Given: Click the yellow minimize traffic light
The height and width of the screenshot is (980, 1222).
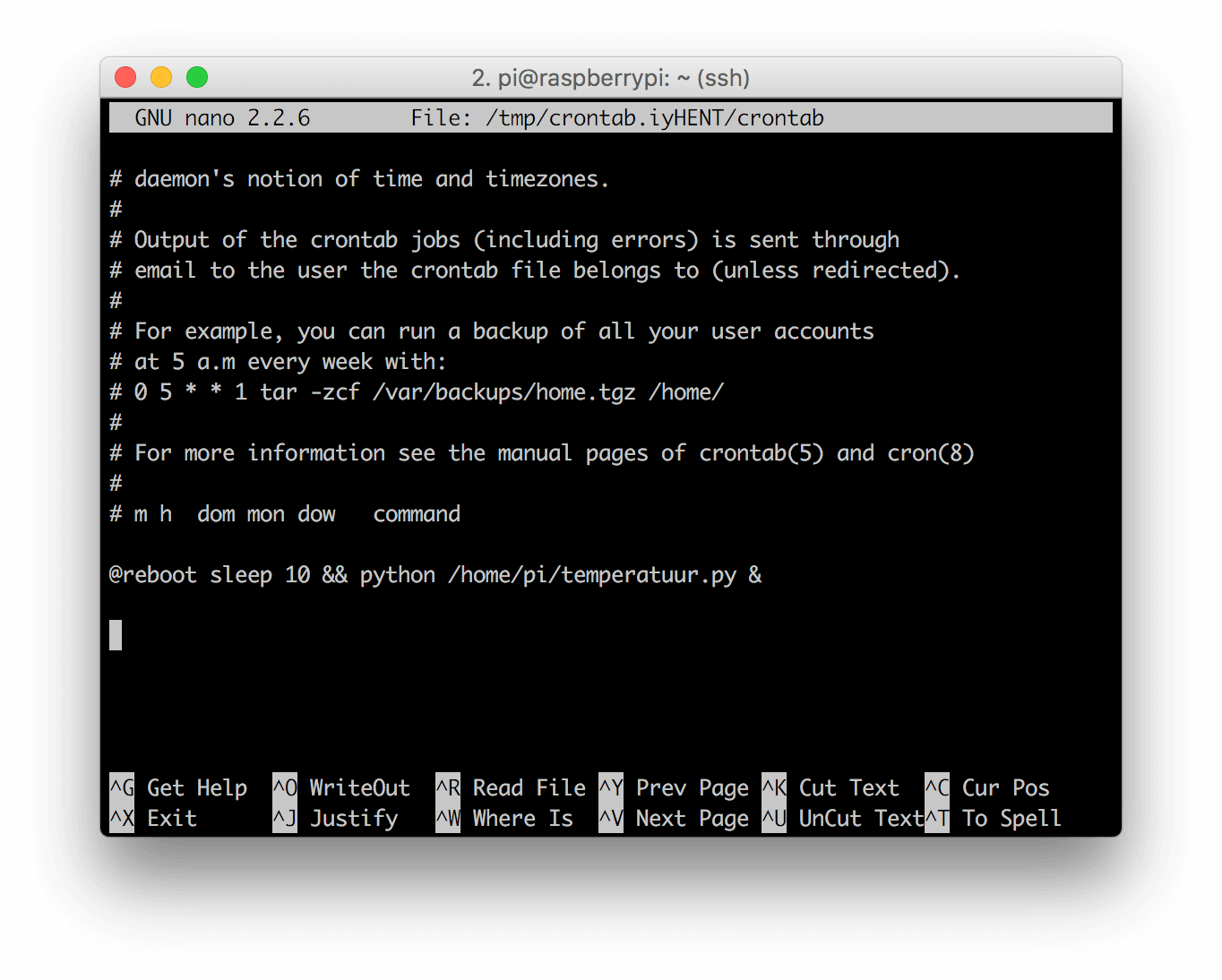Looking at the screenshot, I should (x=161, y=77).
